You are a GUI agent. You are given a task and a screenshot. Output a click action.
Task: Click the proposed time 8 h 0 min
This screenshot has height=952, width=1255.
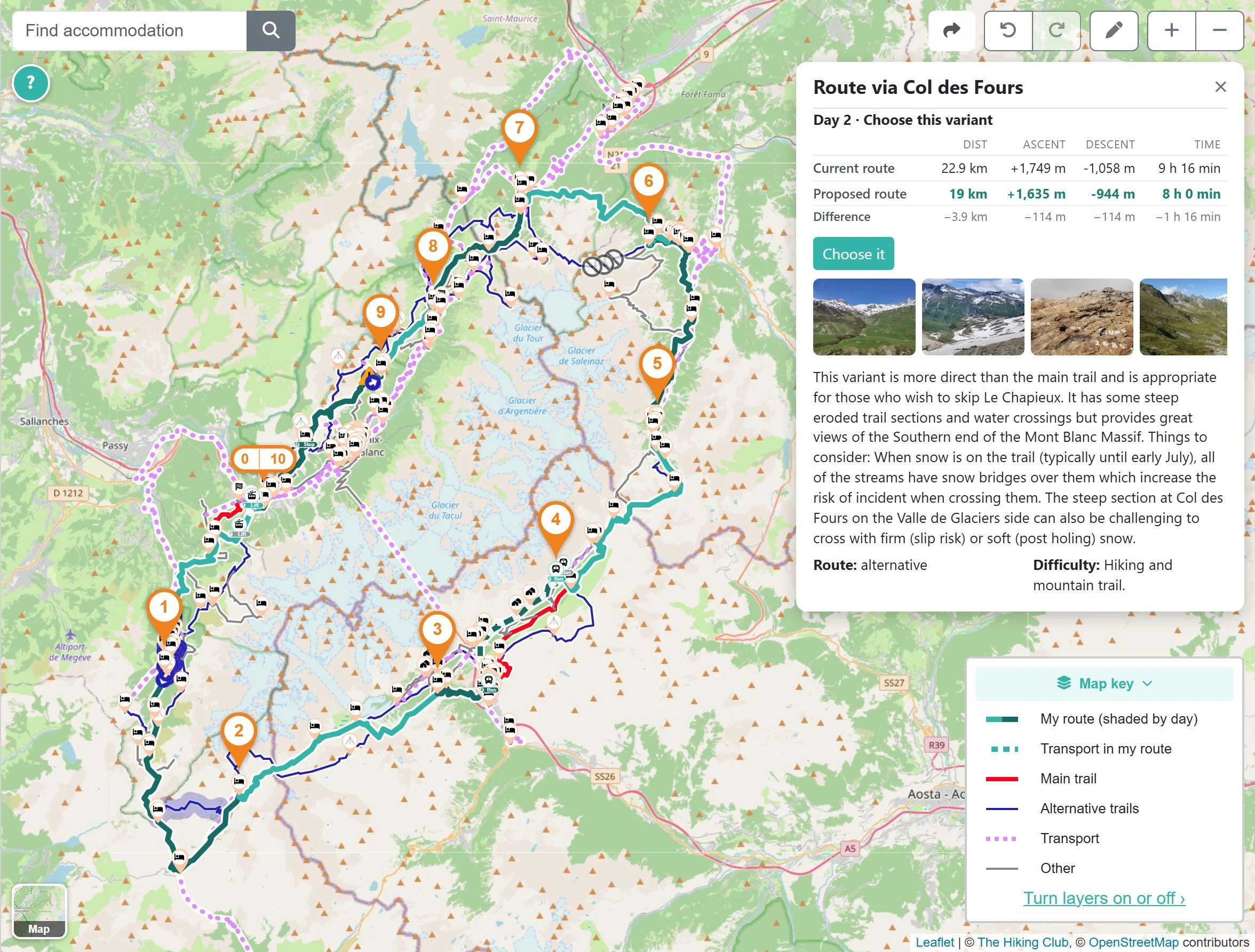coord(1191,194)
